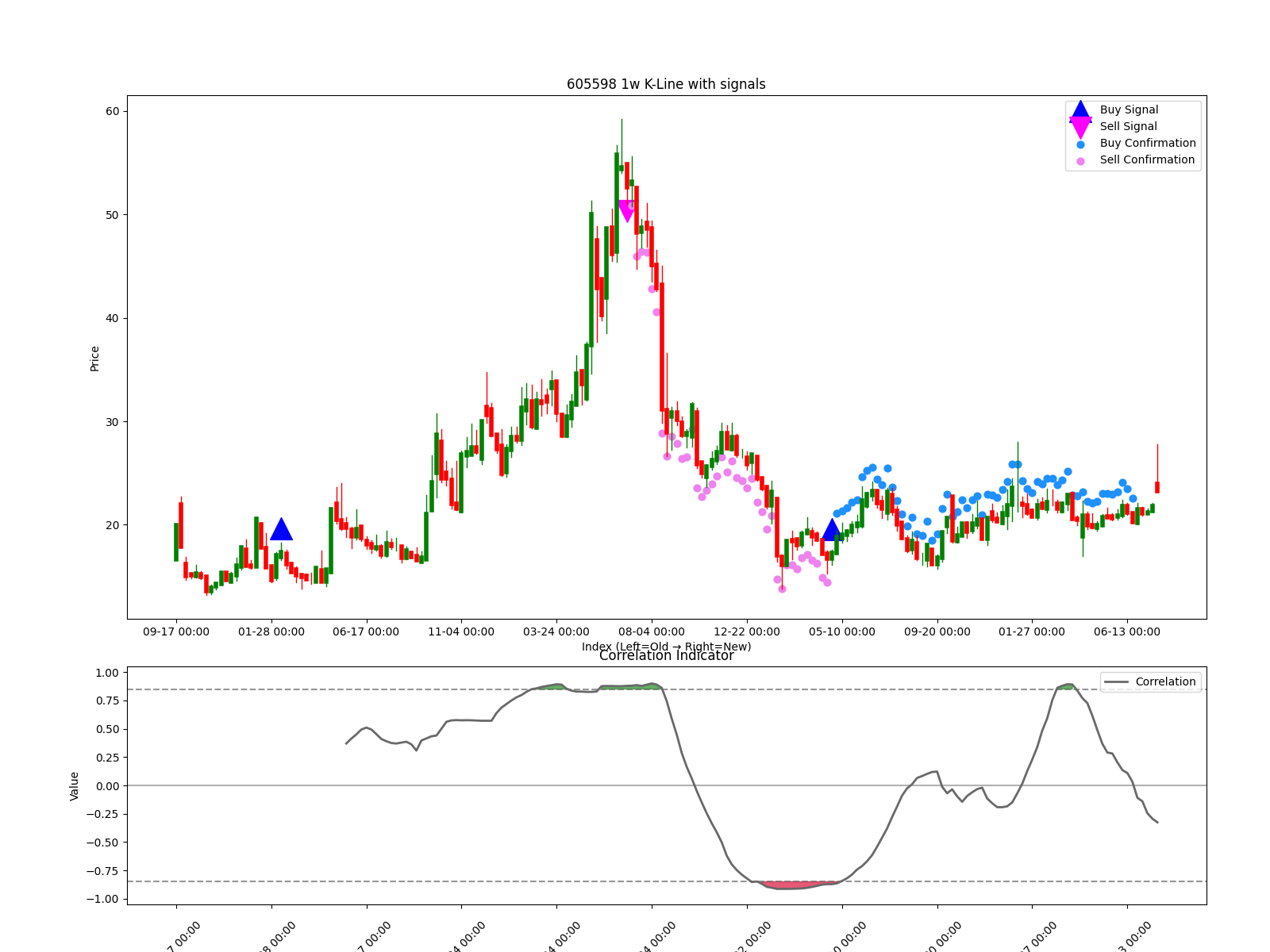Viewport: 1270px width, 952px height.
Task: Click price tick label 20
Action: (113, 525)
